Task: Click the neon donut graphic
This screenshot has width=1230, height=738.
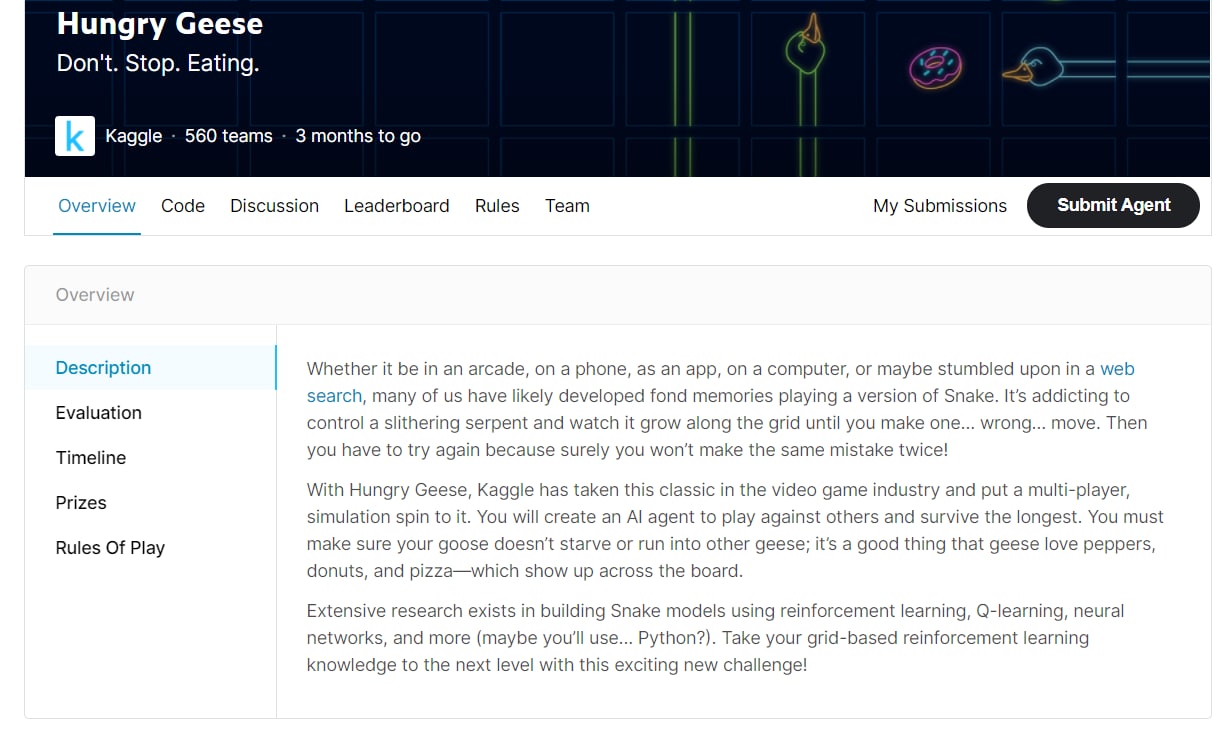Action: tap(936, 67)
